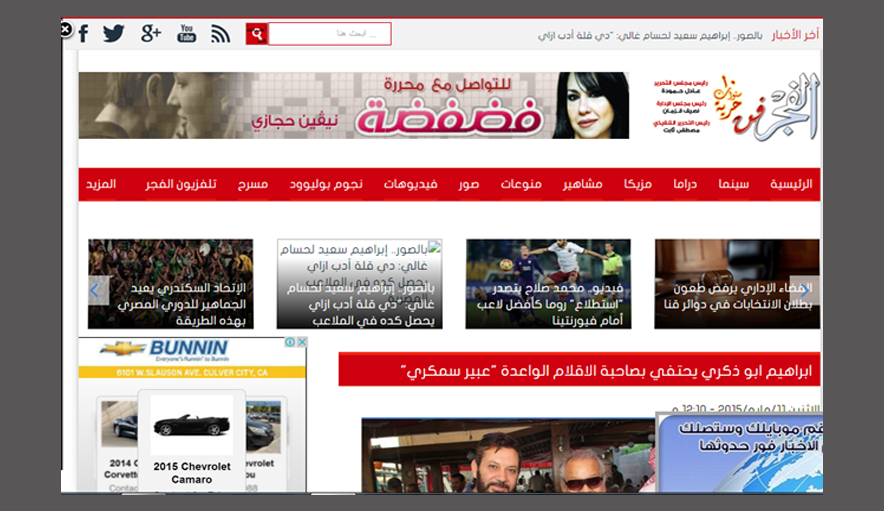Open the Mohamed Salah football news thumbnail
Viewport: 884px width, 511px height.
click(548, 284)
